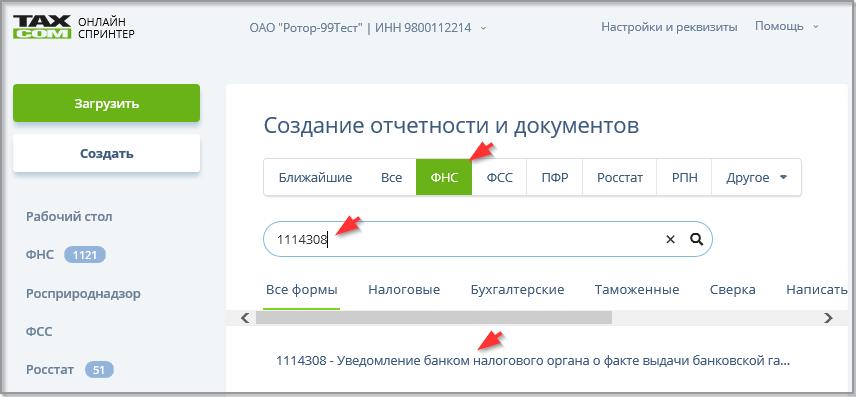Screen dimensions: 856x397
Task: Open the Бухгалтерские forms tab
Action: pos(517,290)
